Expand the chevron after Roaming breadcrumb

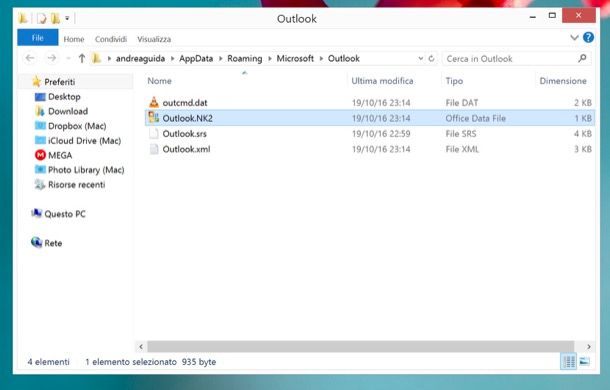click(270, 59)
